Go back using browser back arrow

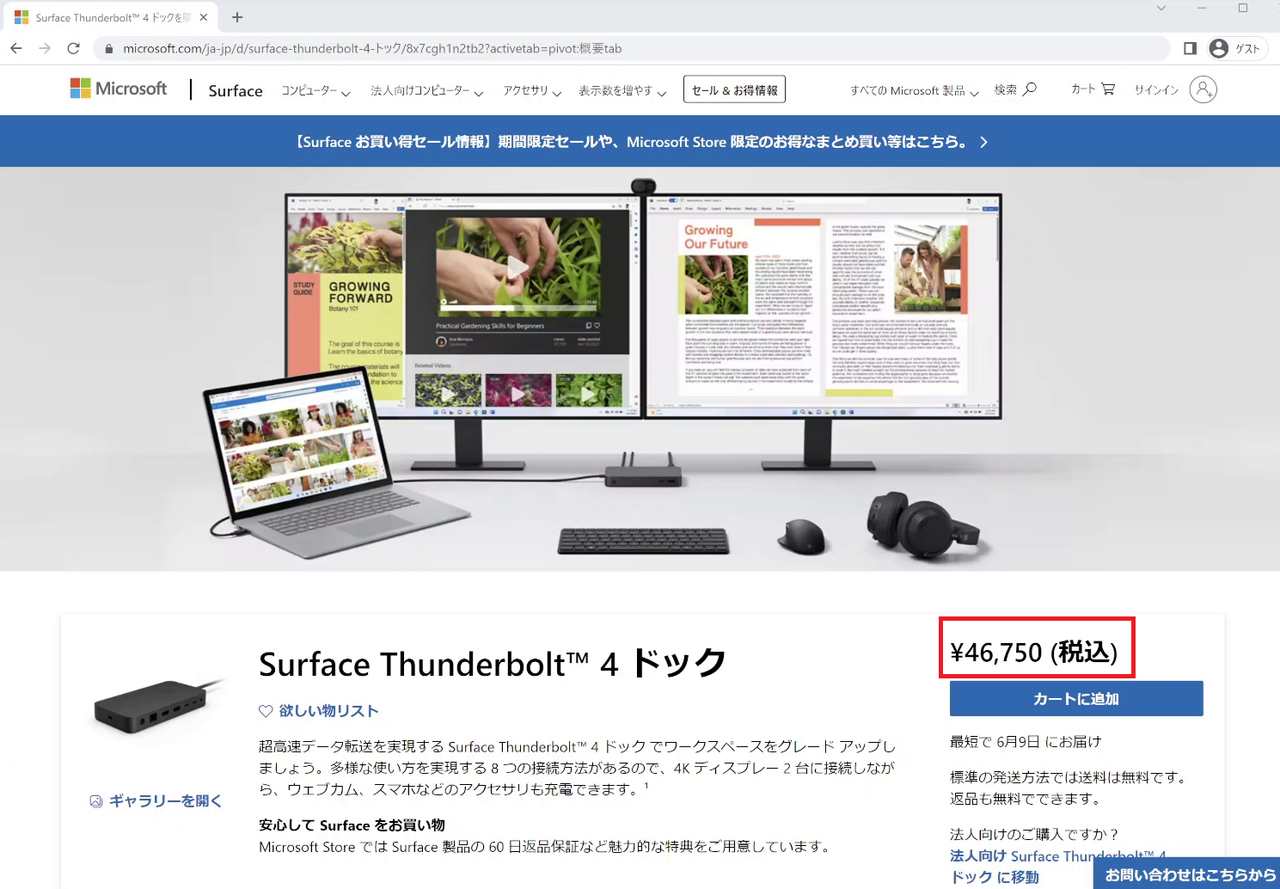pos(16,48)
